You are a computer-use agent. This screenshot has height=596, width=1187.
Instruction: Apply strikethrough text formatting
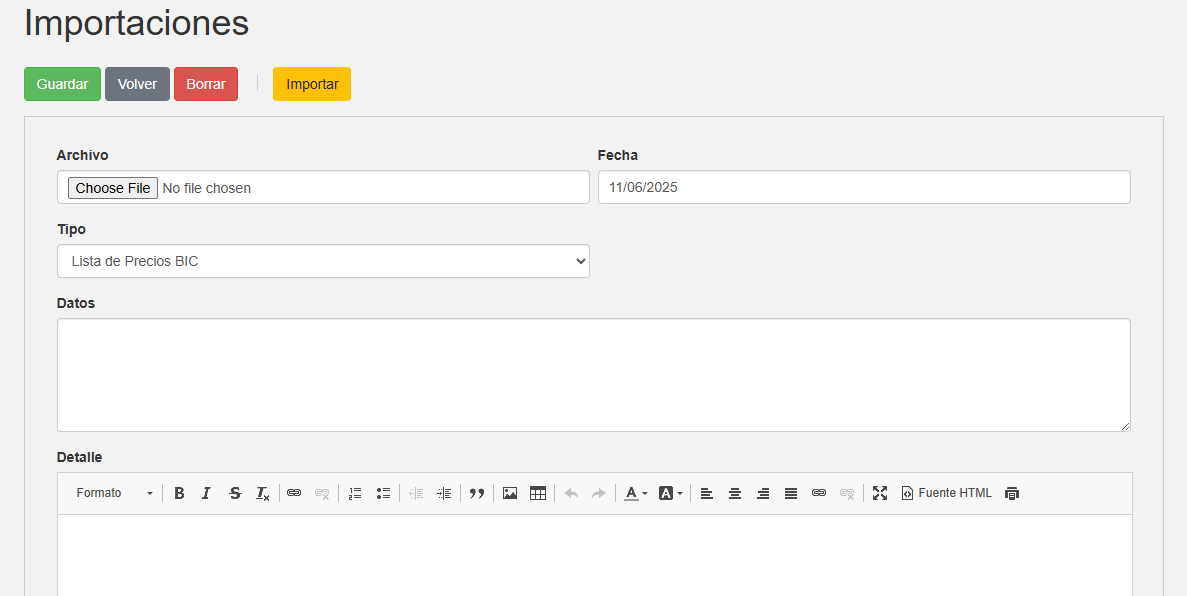tap(235, 493)
